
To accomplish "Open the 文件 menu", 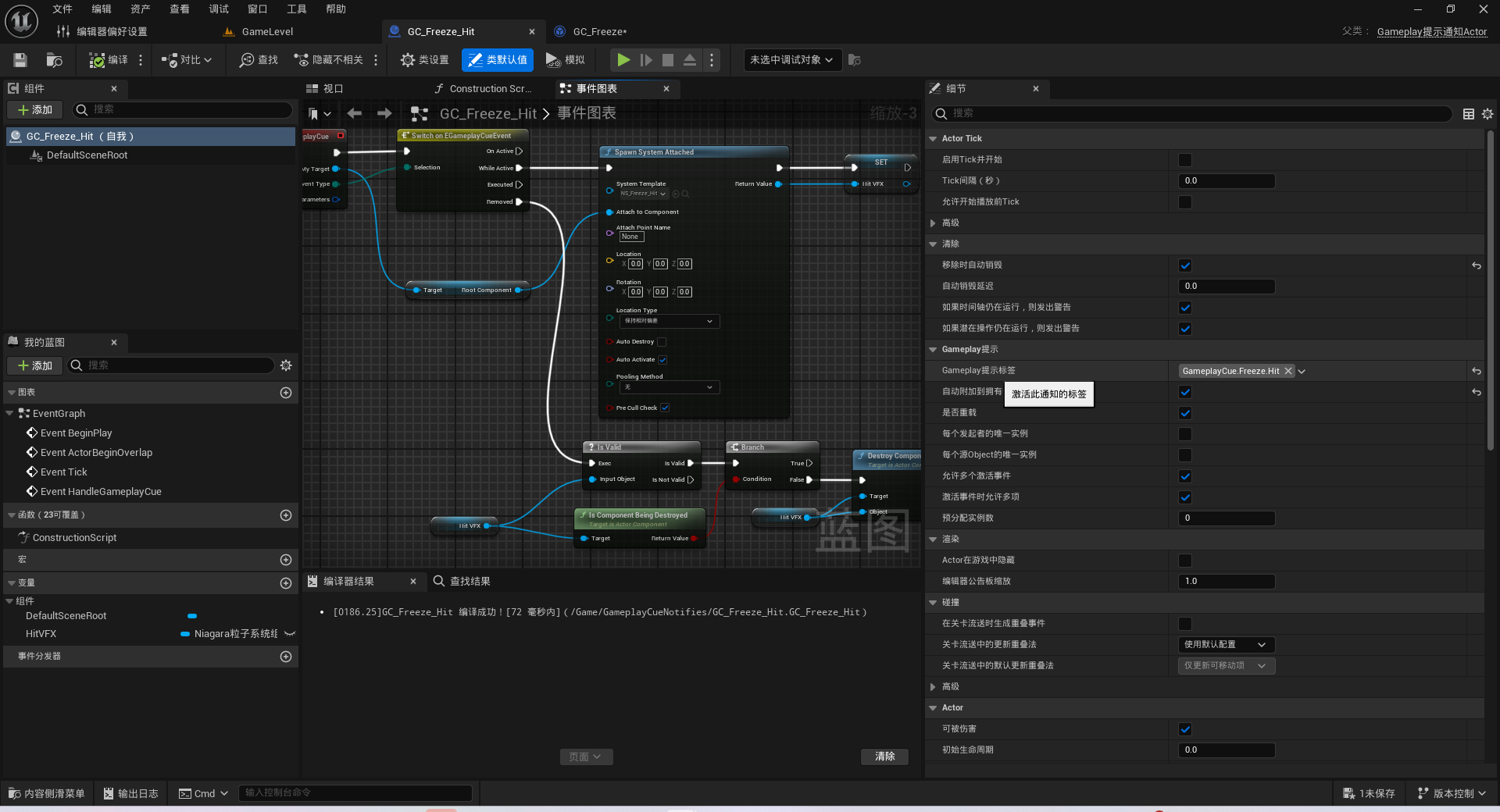I will click(62, 9).
